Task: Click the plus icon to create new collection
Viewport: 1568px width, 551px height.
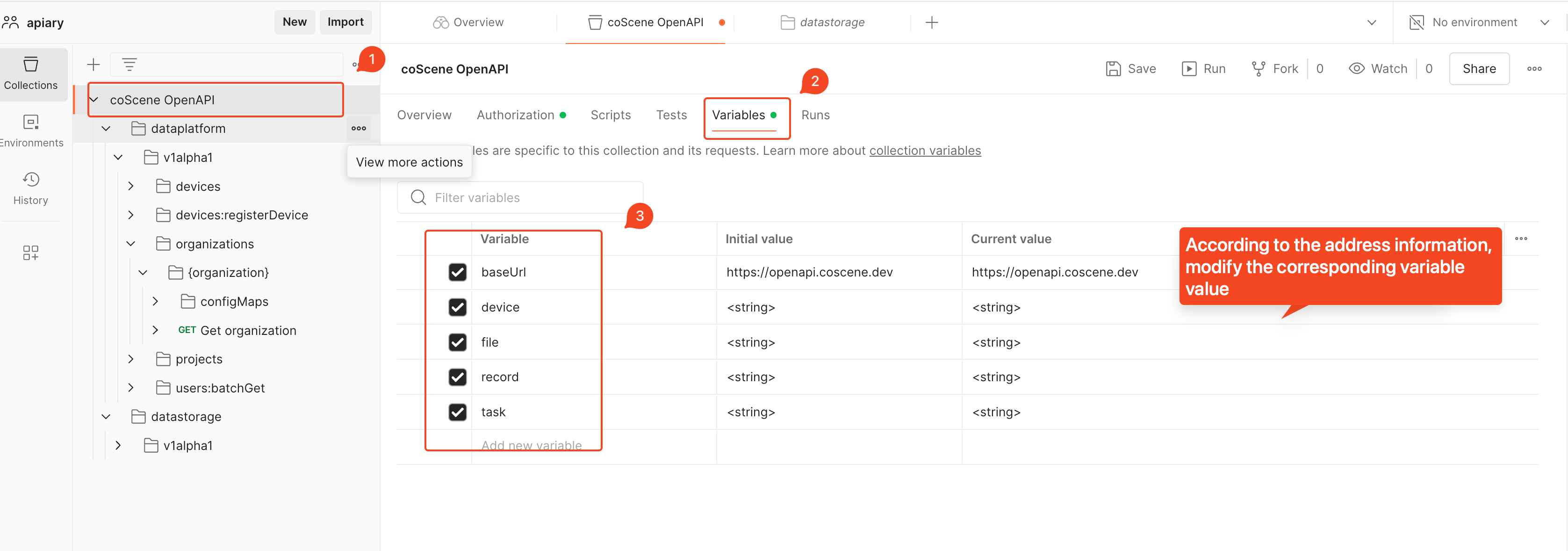Action: [93, 65]
